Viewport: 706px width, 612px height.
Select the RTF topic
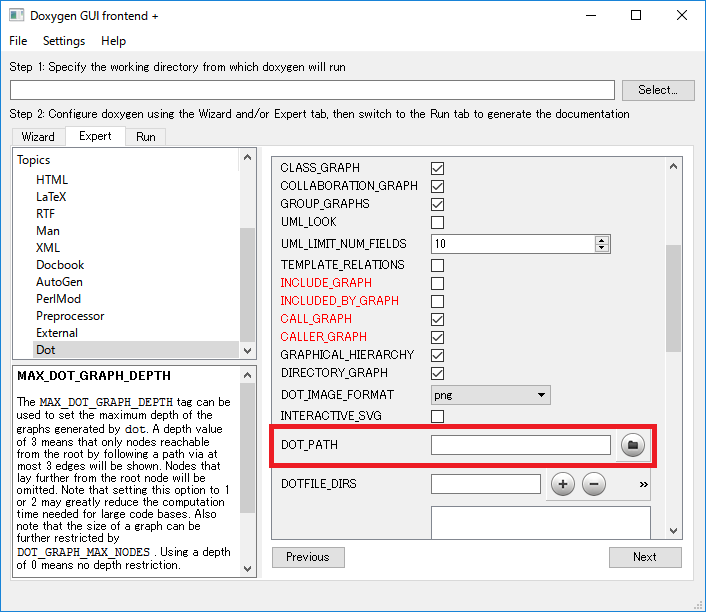(45, 214)
